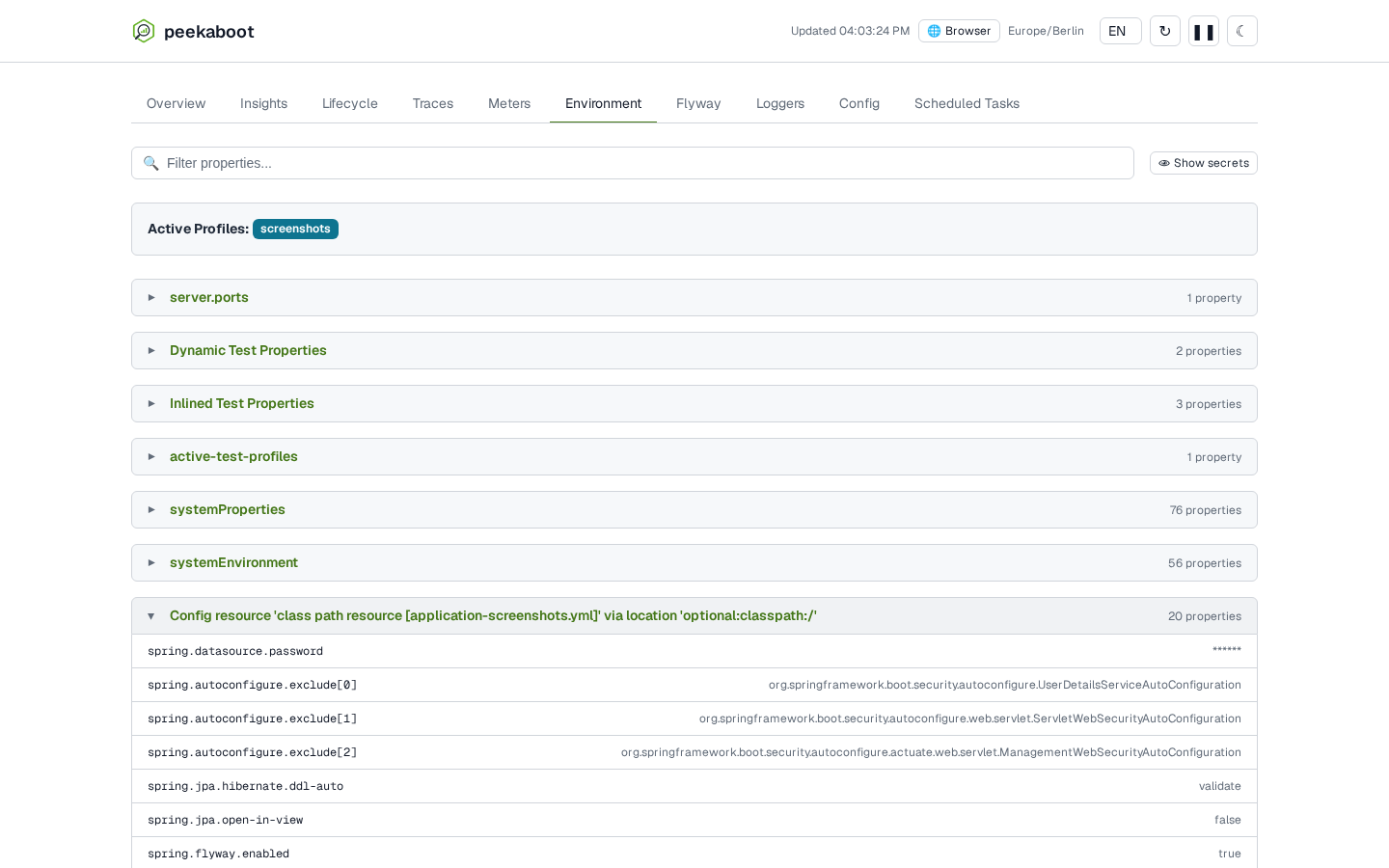Expand the server.ports section
Viewport: 1389px width, 868px height.
click(694, 297)
